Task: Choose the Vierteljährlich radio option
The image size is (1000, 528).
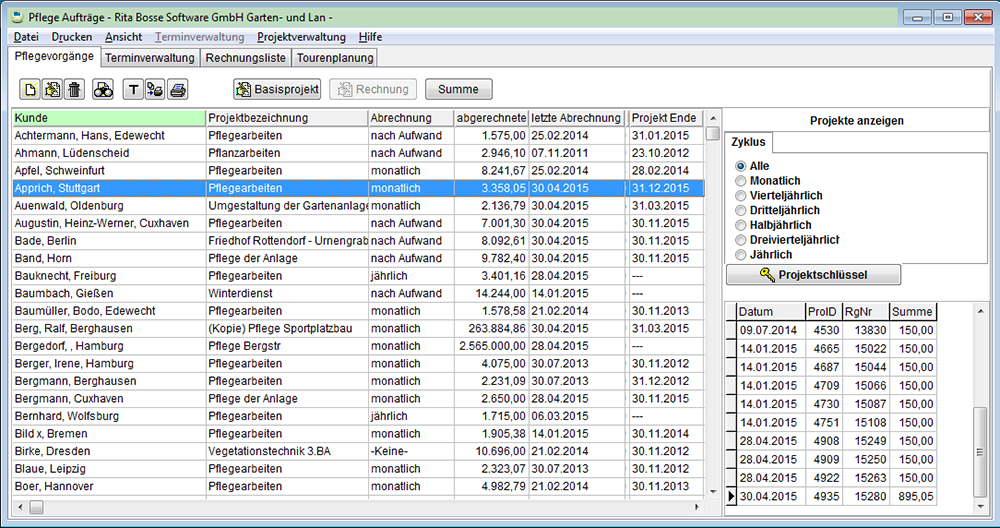Action: pyautogui.click(x=741, y=196)
